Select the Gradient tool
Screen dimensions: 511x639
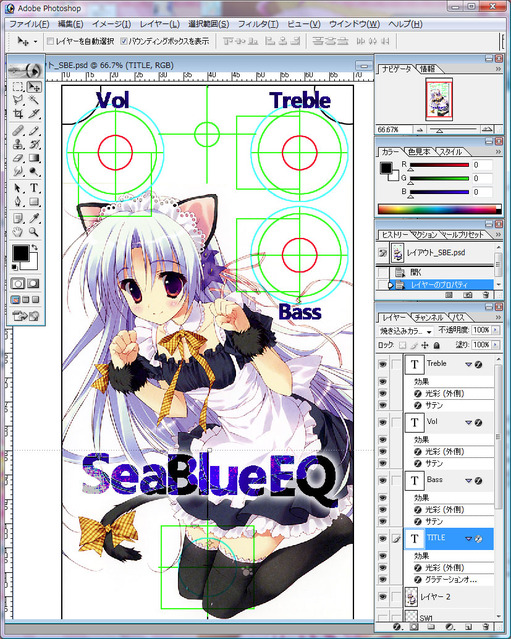(x=34, y=158)
